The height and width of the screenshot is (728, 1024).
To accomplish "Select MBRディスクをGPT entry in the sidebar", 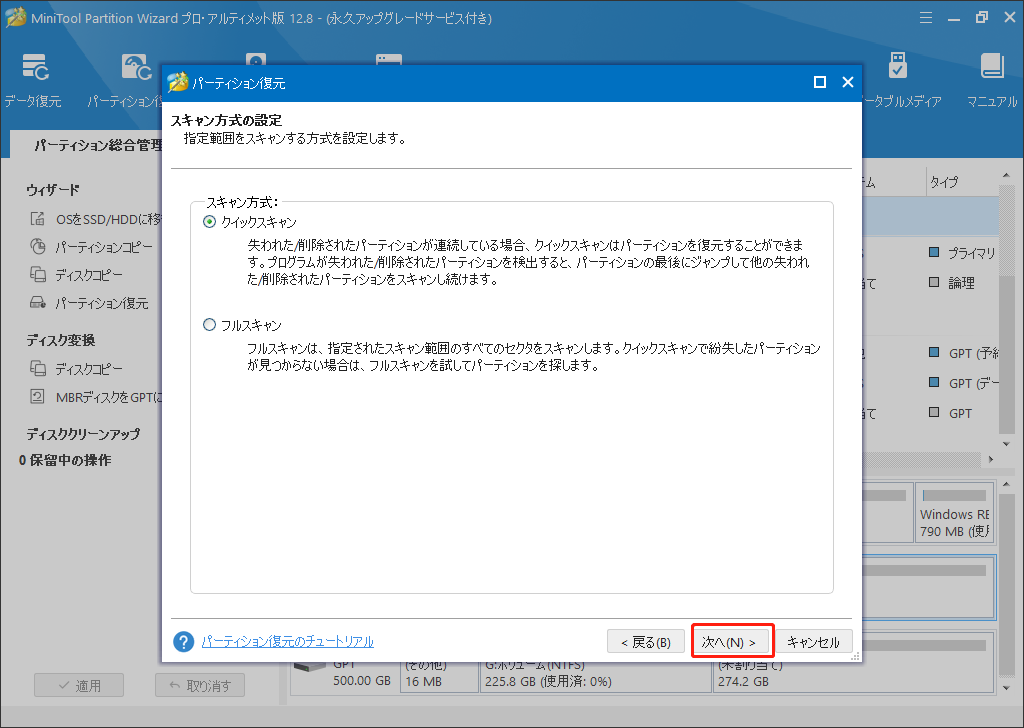I will click(108, 397).
